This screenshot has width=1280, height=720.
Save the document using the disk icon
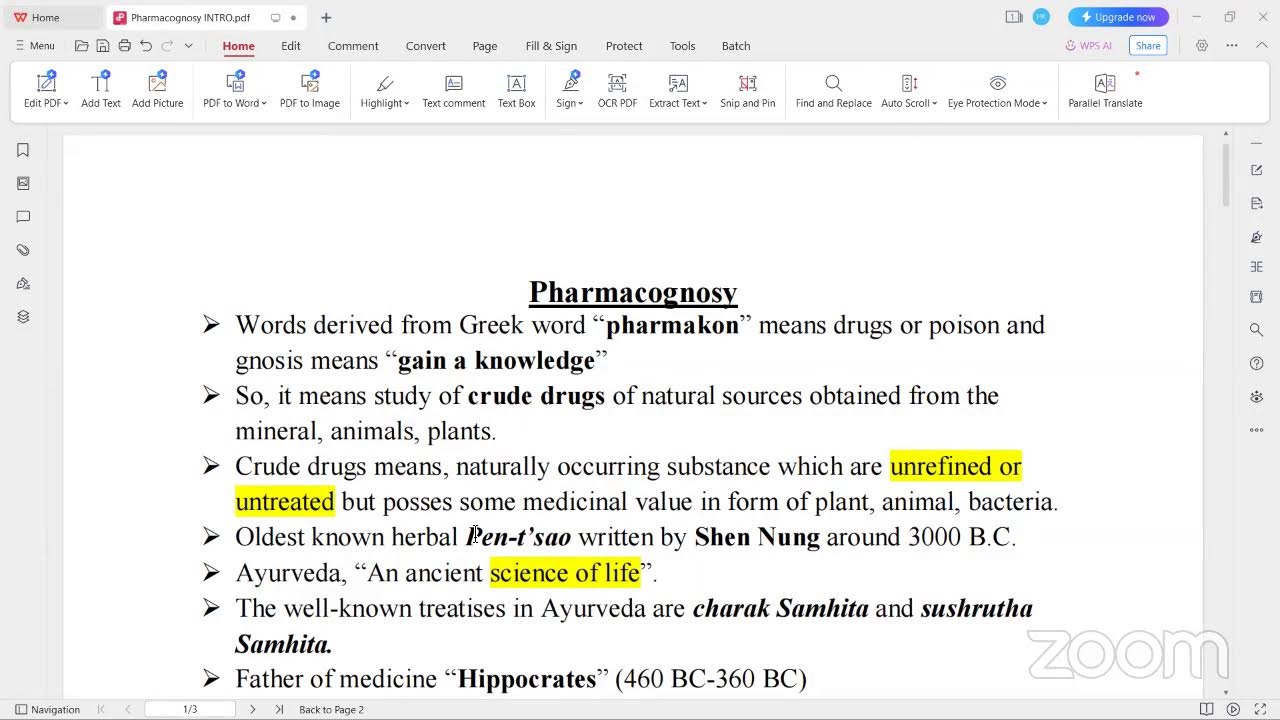(x=103, y=46)
